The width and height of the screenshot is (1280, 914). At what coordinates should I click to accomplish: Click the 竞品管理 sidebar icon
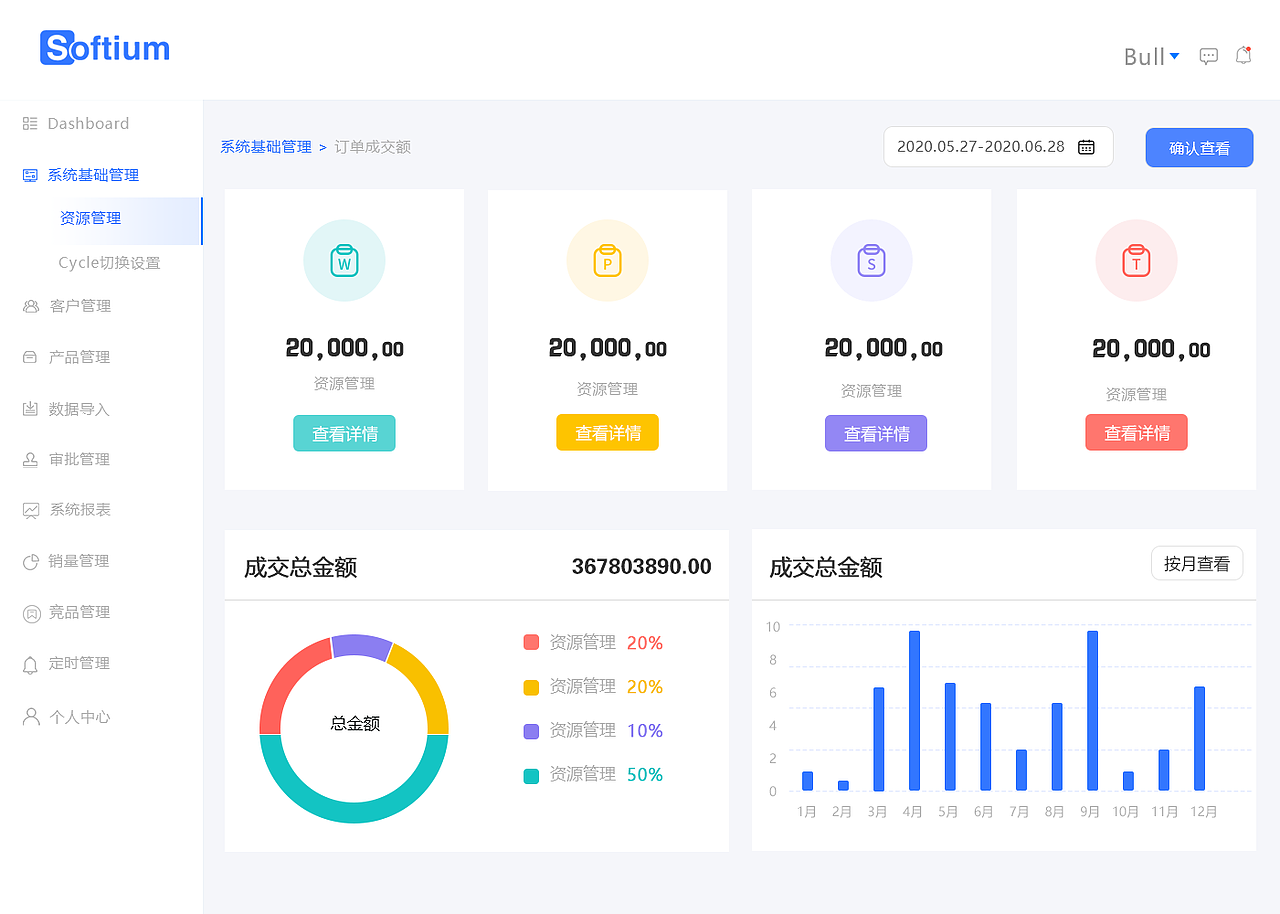pyautogui.click(x=31, y=613)
